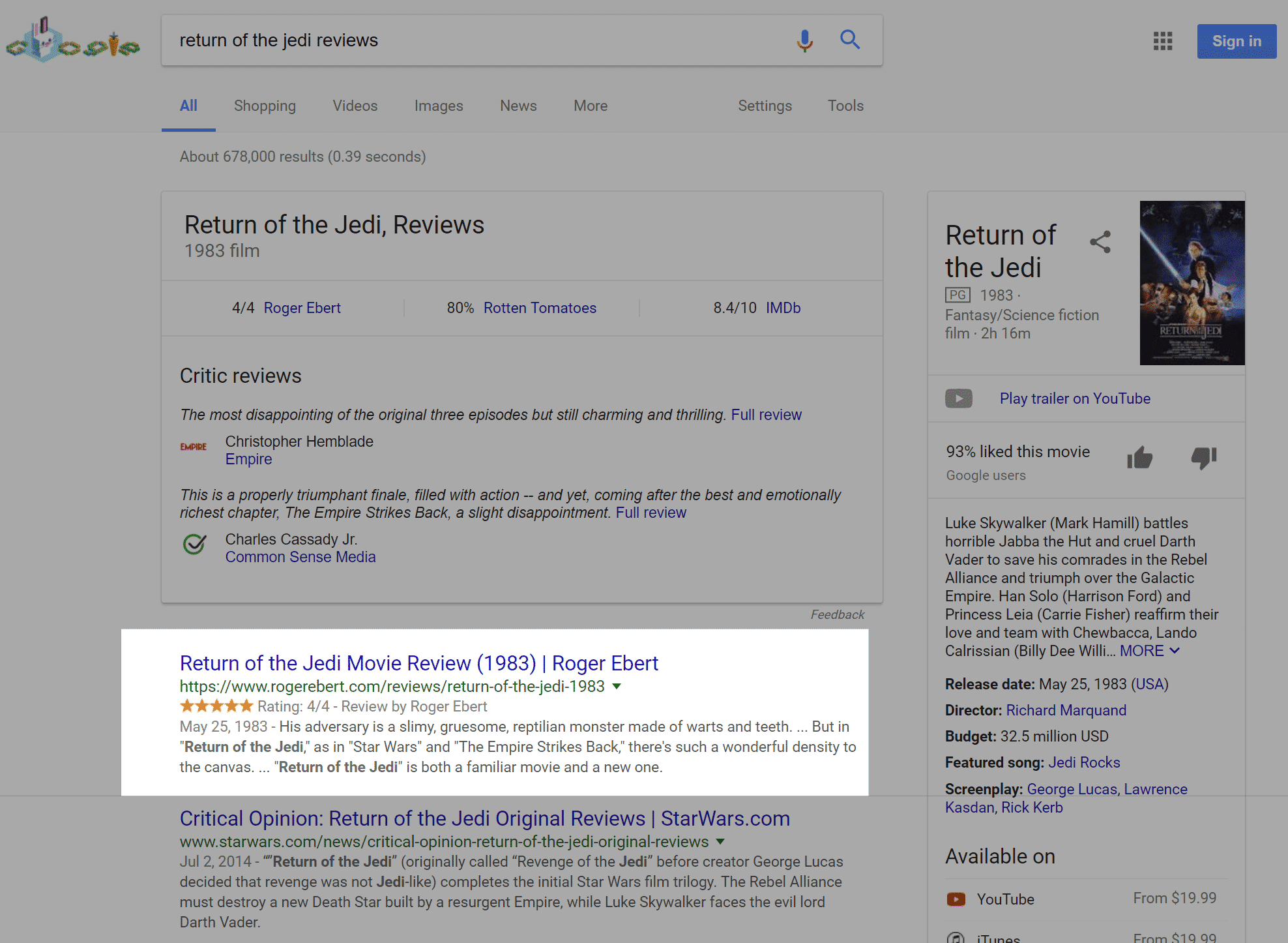Click the Sign in button
Image resolution: width=1288 pixels, height=943 pixels.
1237,41
